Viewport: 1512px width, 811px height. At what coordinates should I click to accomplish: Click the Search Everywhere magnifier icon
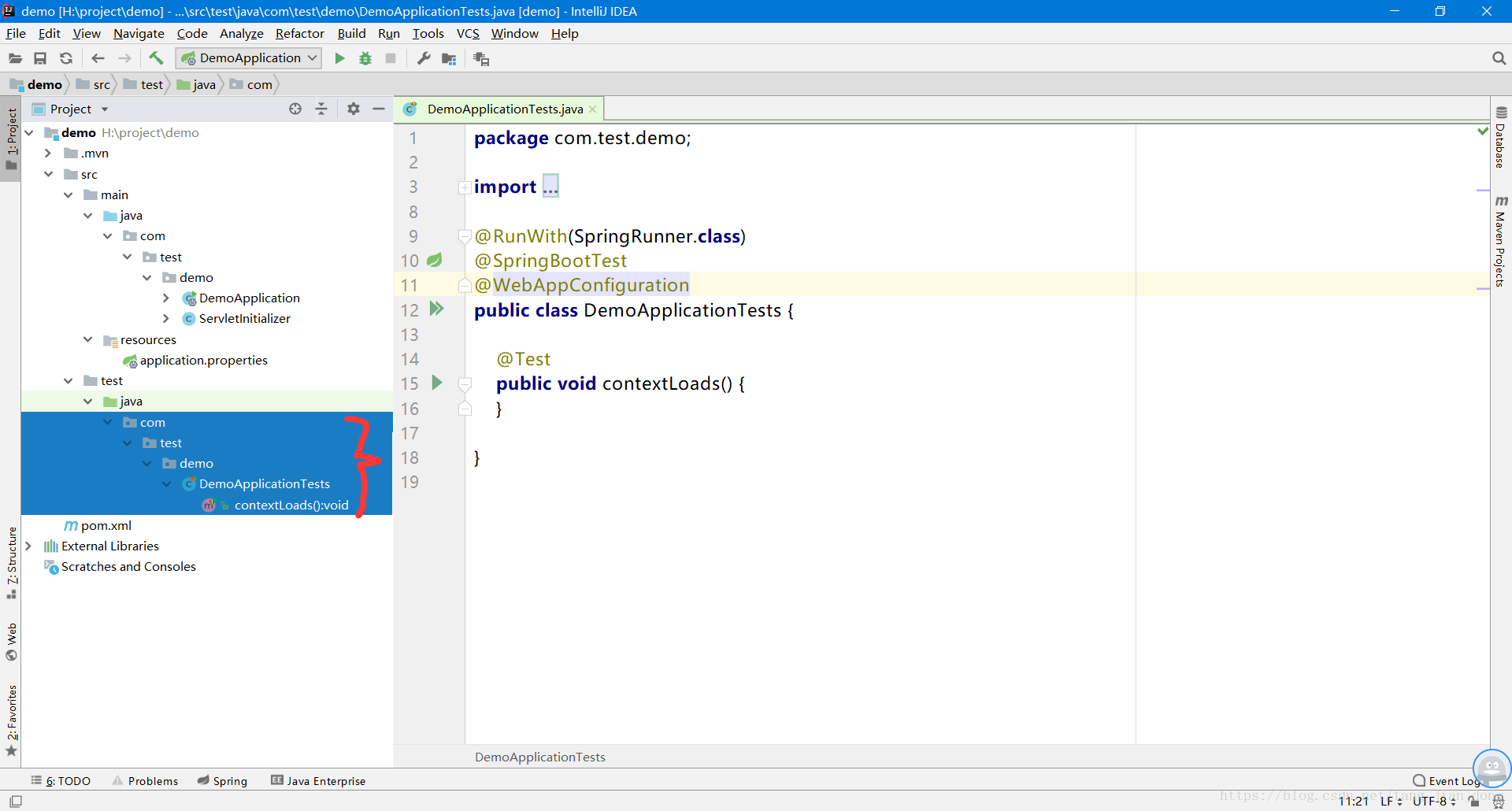tap(1499, 58)
